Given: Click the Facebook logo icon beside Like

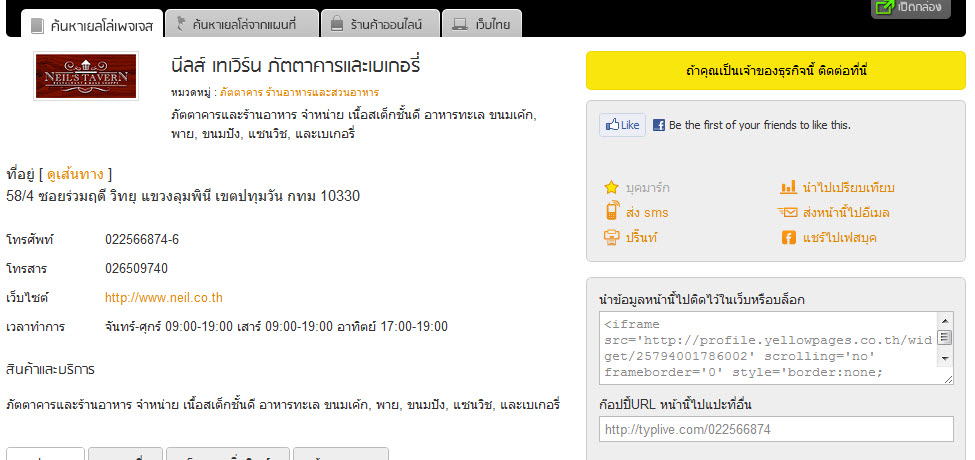Looking at the screenshot, I should (658, 125).
